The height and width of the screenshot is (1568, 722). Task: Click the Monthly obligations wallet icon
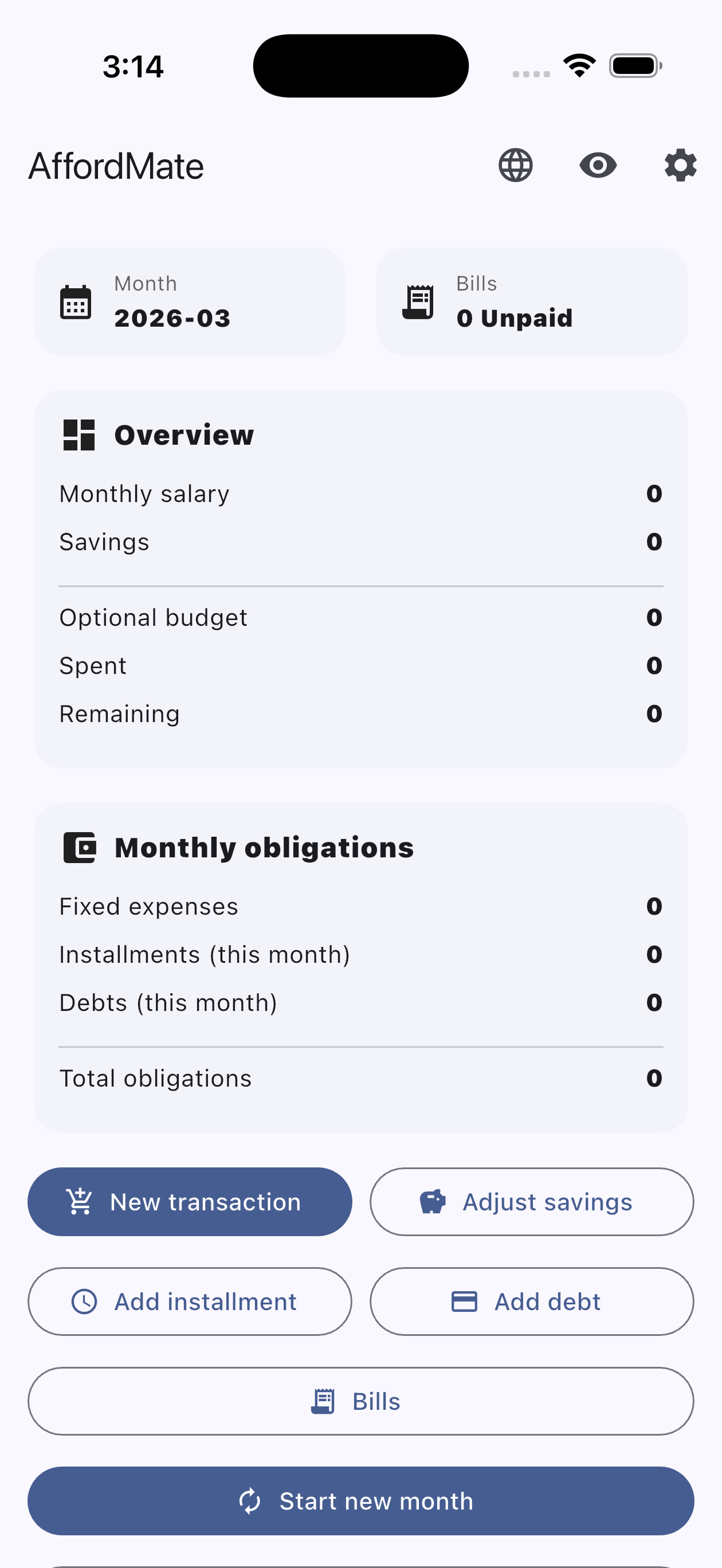coord(79,847)
